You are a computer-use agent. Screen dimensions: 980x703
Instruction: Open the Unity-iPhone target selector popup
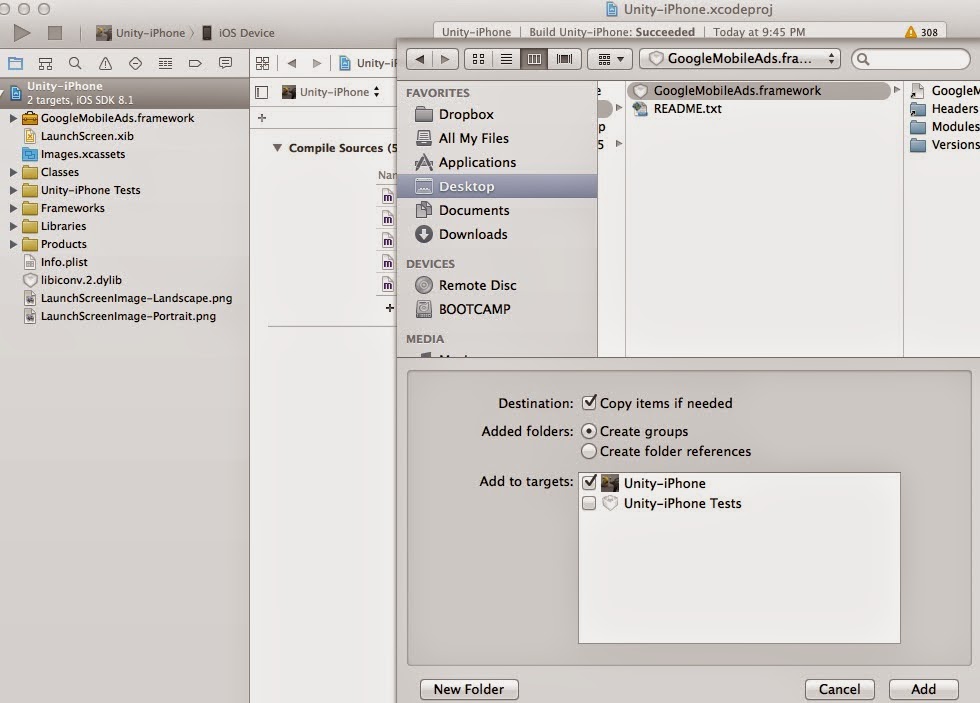(x=331, y=92)
